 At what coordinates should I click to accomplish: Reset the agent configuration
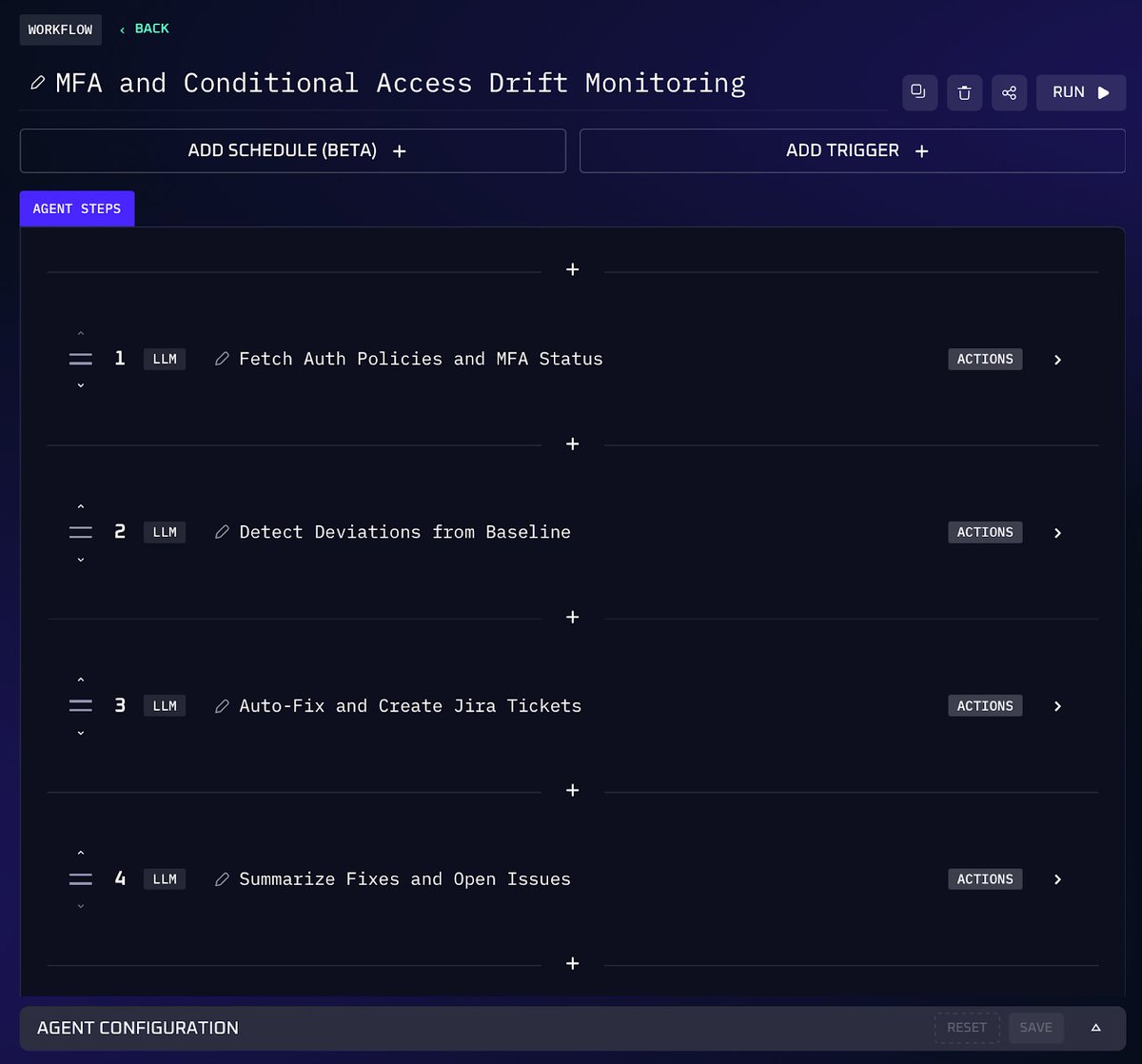967,1028
